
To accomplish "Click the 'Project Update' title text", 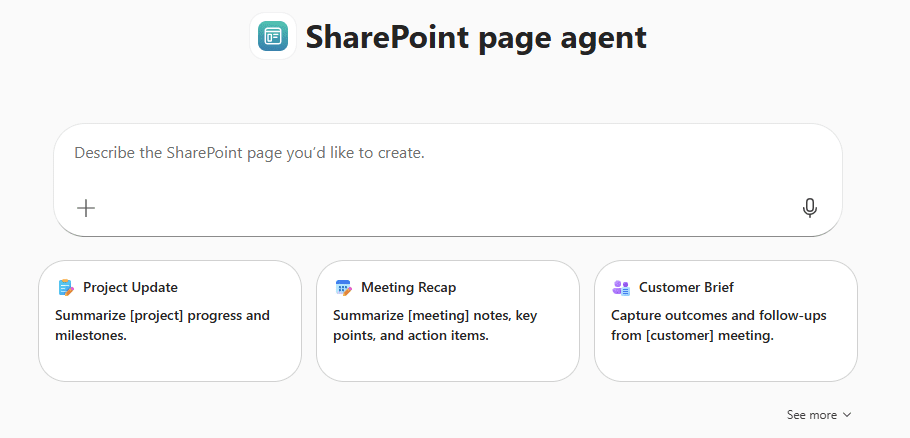I will [130, 287].
